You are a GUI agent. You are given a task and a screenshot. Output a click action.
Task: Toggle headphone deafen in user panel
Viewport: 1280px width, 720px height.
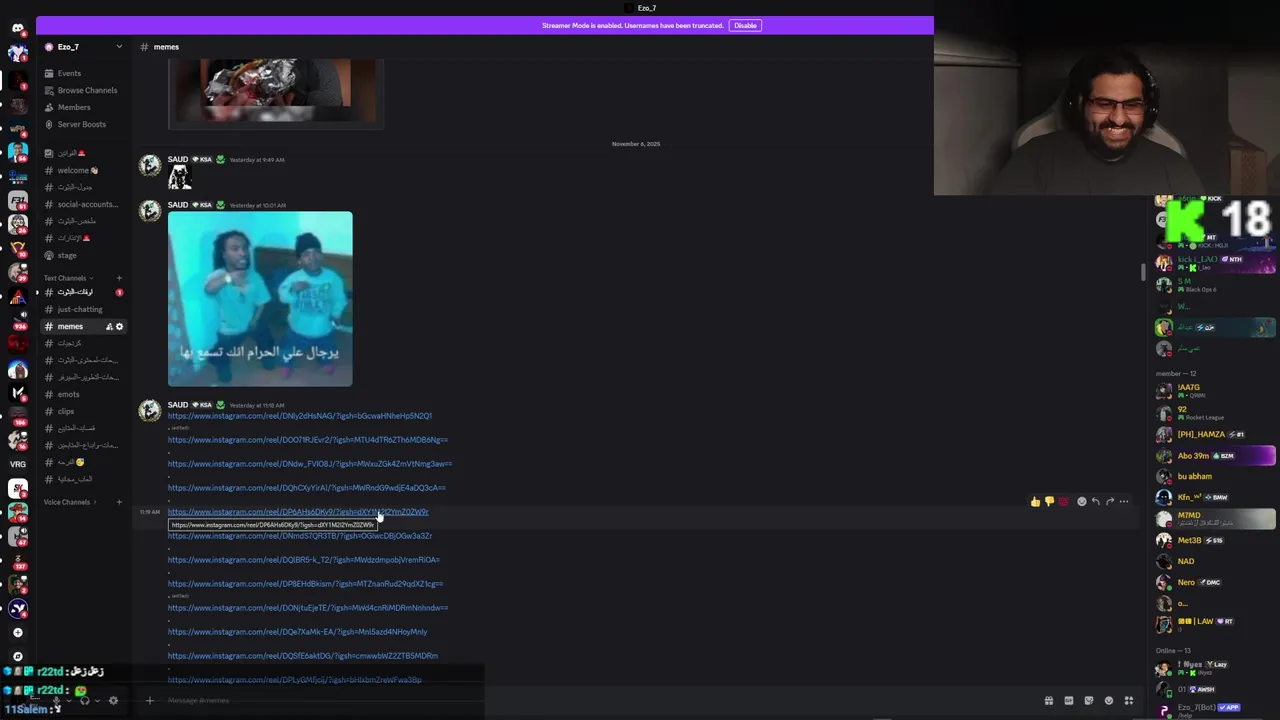coord(84,701)
